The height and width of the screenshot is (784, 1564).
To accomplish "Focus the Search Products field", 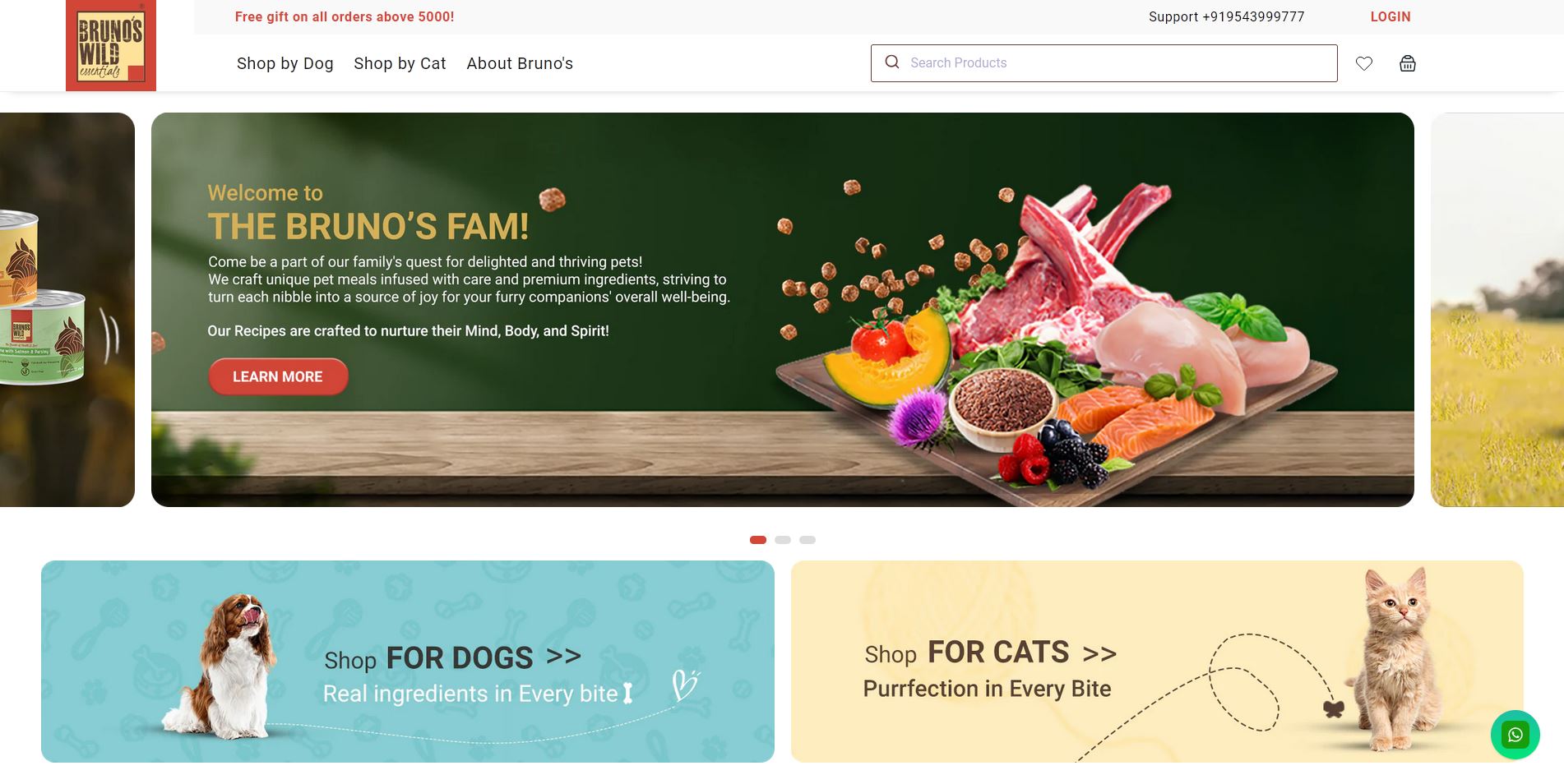I will point(1104,63).
